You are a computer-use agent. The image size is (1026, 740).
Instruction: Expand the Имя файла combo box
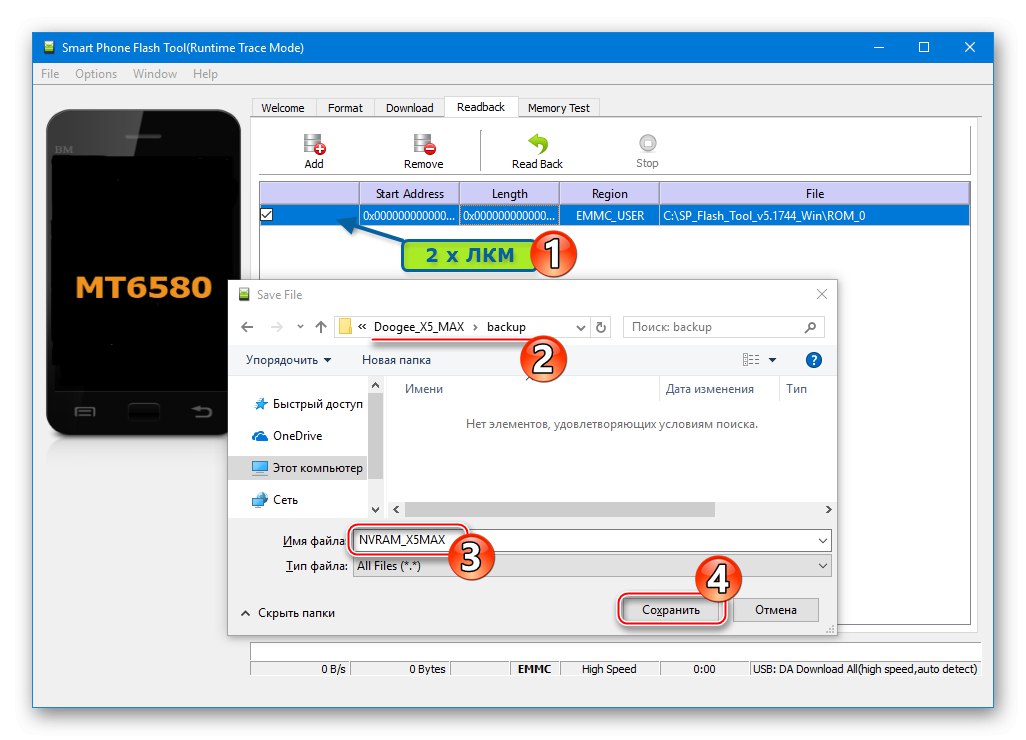pos(823,540)
